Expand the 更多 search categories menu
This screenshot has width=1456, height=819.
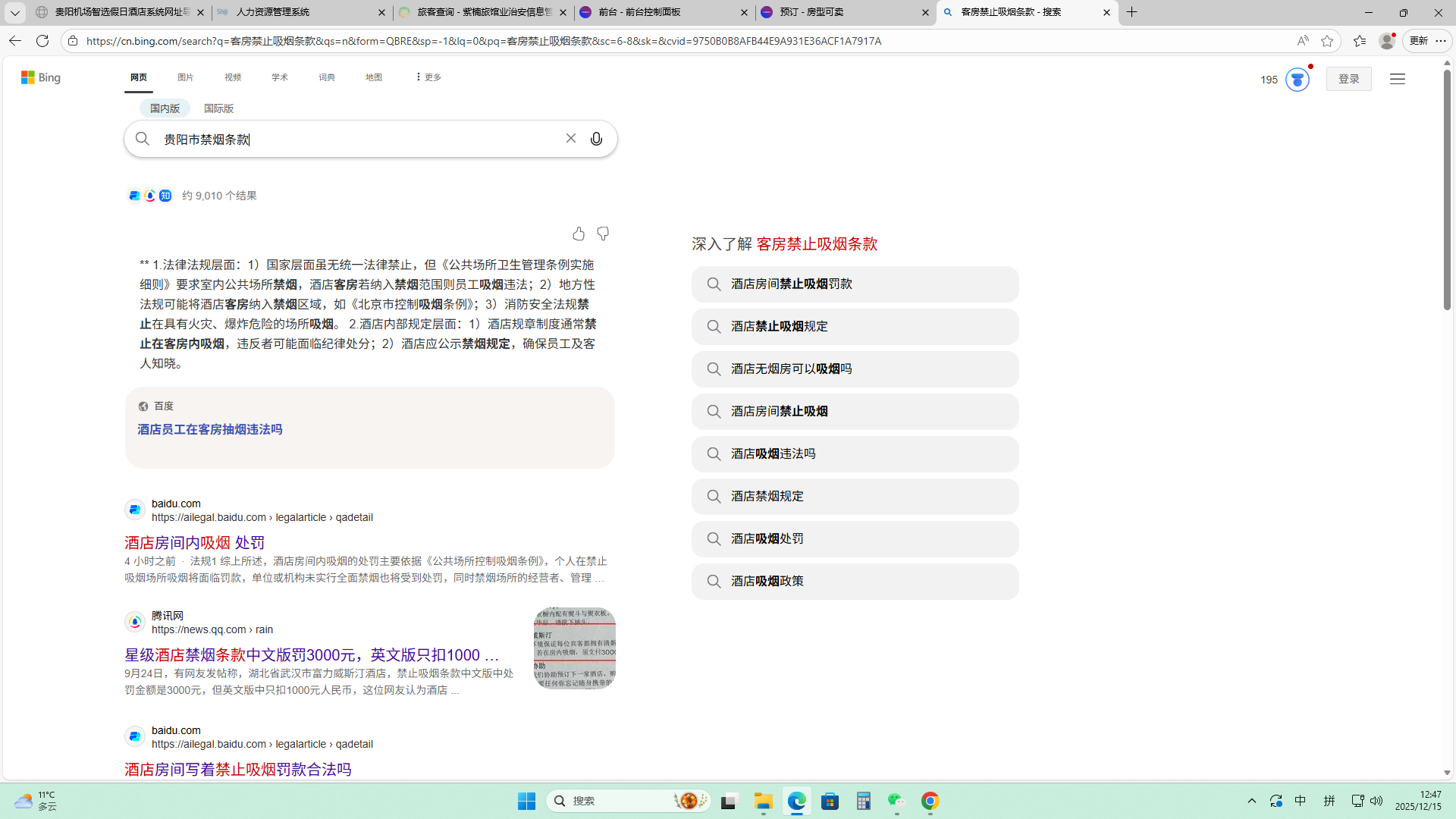coord(428,77)
